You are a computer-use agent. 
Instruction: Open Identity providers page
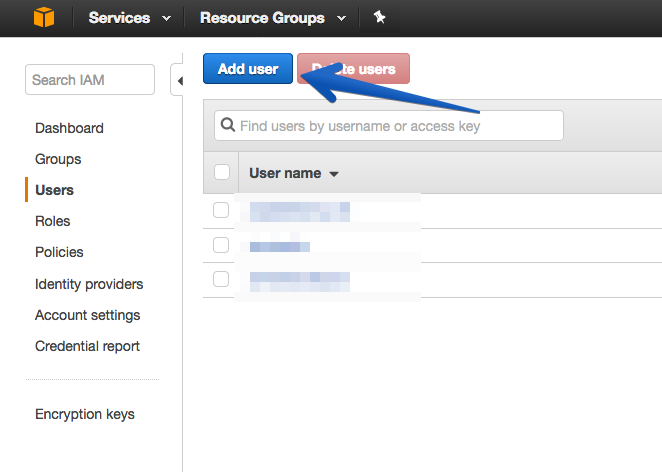pos(89,284)
